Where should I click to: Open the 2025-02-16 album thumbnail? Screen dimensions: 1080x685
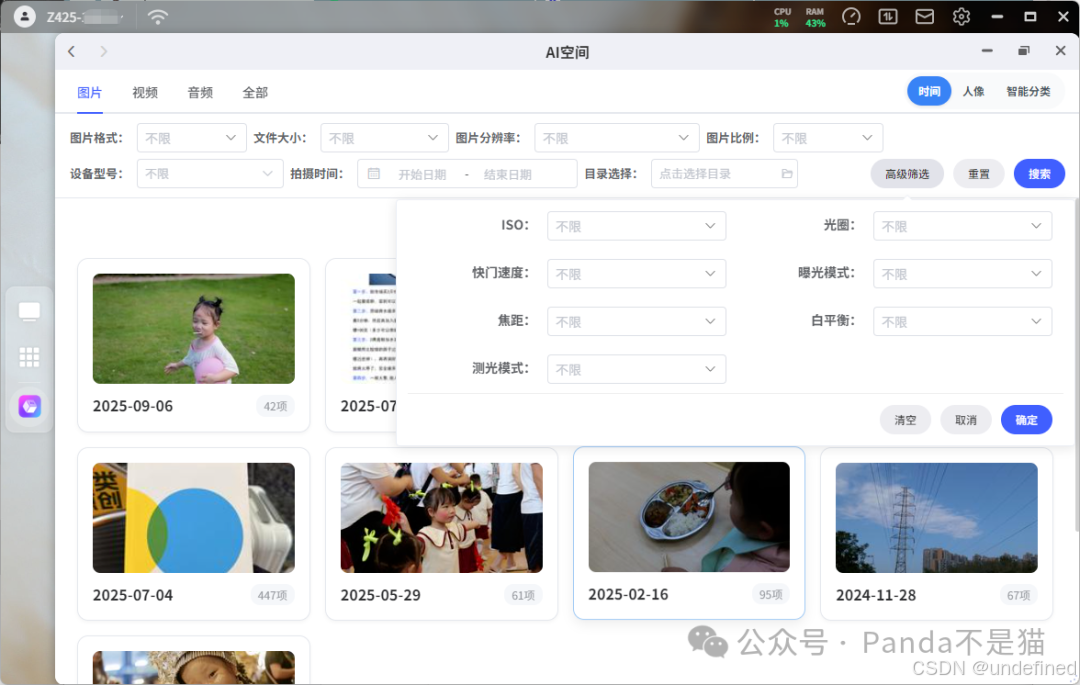tap(689, 517)
